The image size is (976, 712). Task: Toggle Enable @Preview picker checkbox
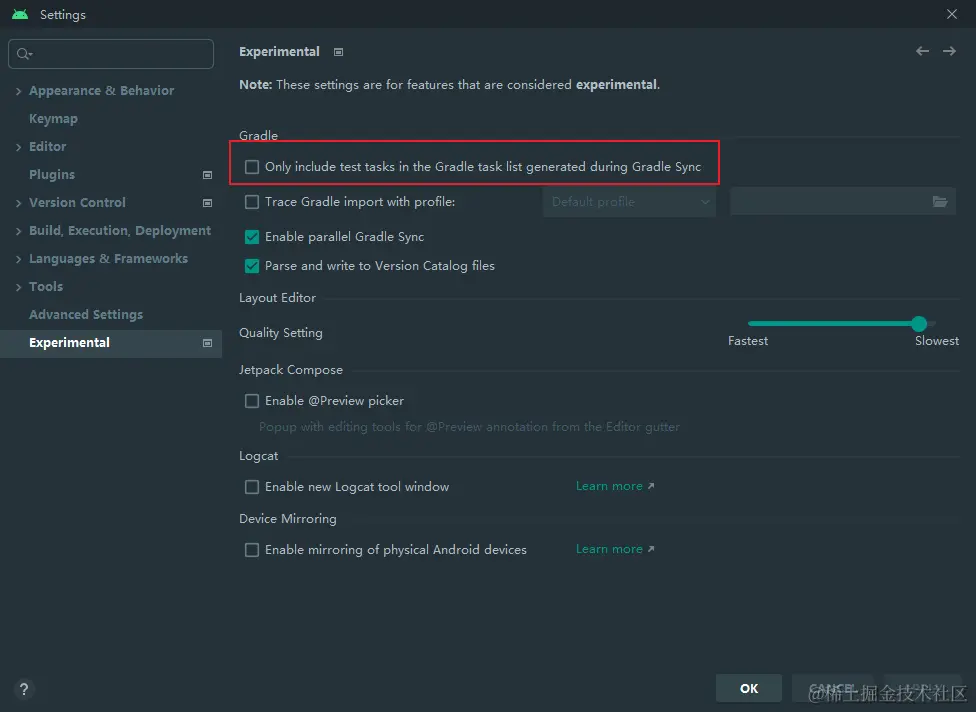coord(252,401)
